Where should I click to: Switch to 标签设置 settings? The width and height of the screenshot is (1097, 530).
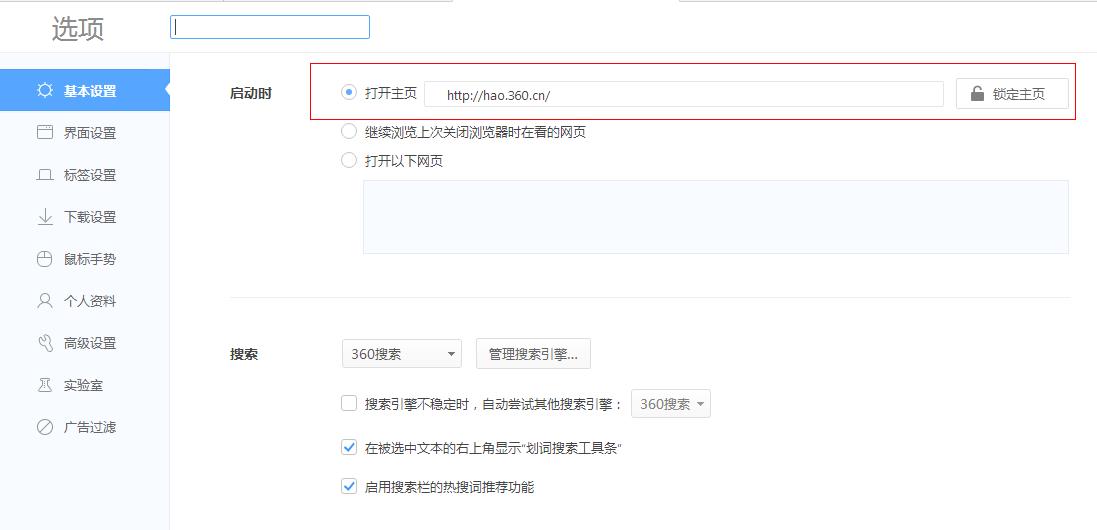coord(85,175)
